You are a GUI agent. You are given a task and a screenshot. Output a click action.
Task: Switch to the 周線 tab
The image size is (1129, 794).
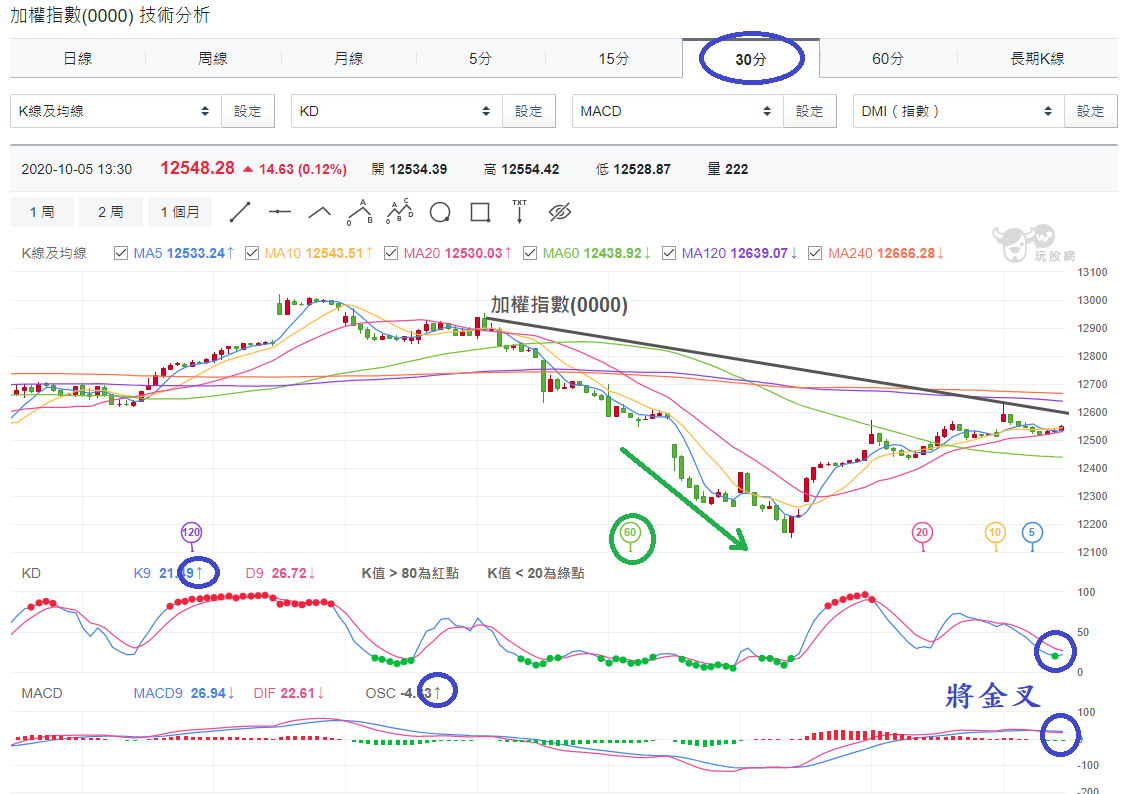pyautogui.click(x=213, y=58)
